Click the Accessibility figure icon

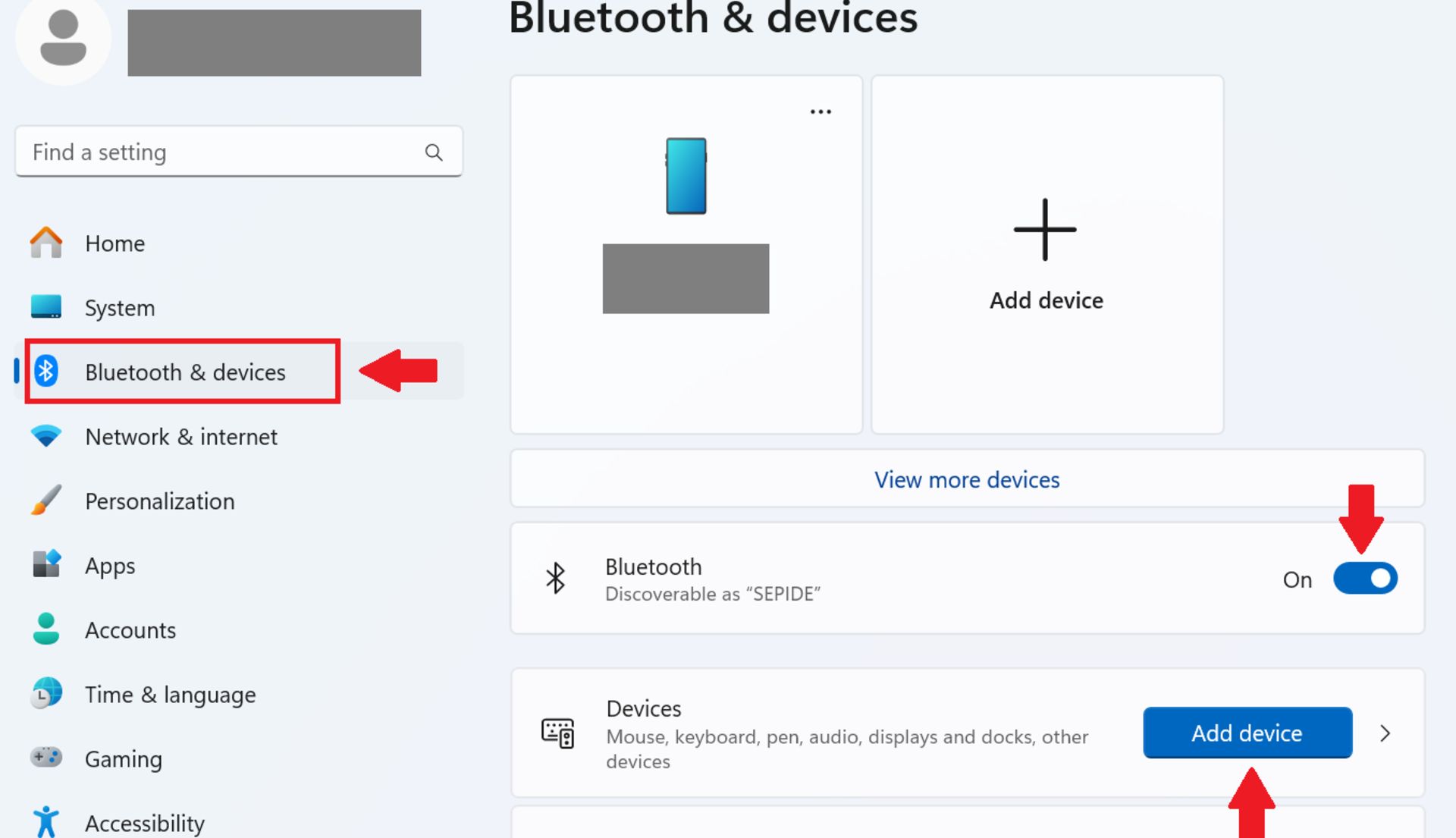tap(45, 821)
